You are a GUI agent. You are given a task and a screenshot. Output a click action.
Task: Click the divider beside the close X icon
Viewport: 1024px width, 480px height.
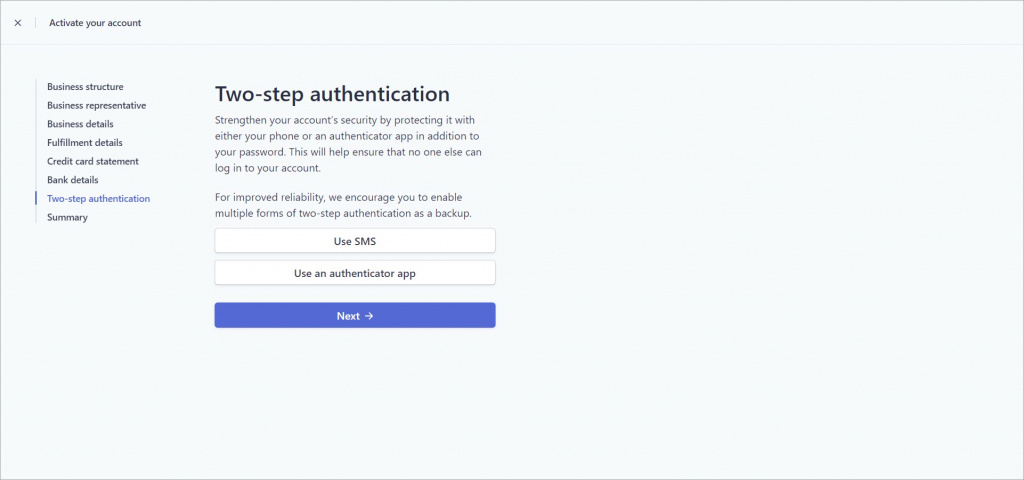coord(35,23)
